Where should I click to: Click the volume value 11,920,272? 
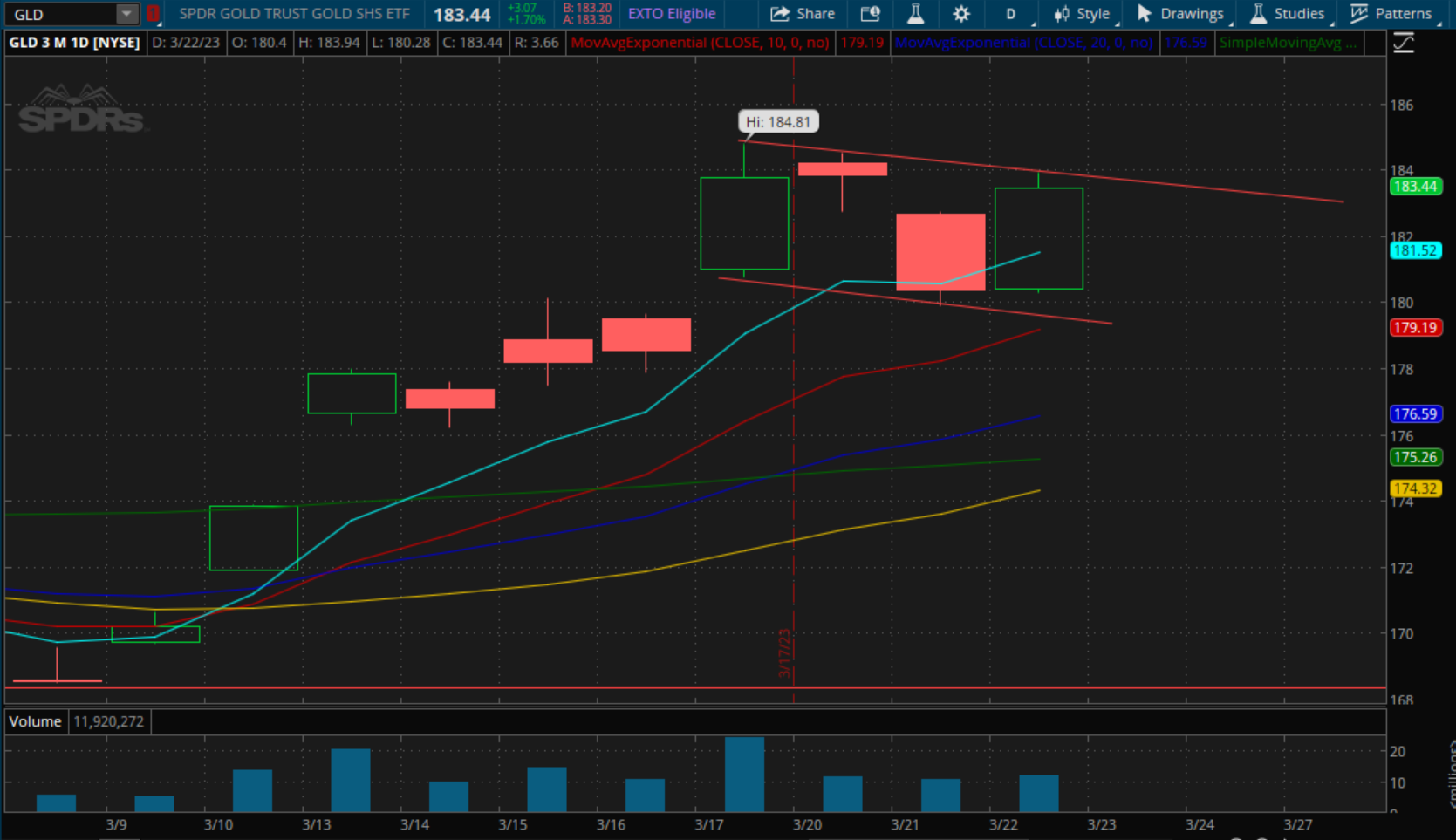tap(109, 721)
